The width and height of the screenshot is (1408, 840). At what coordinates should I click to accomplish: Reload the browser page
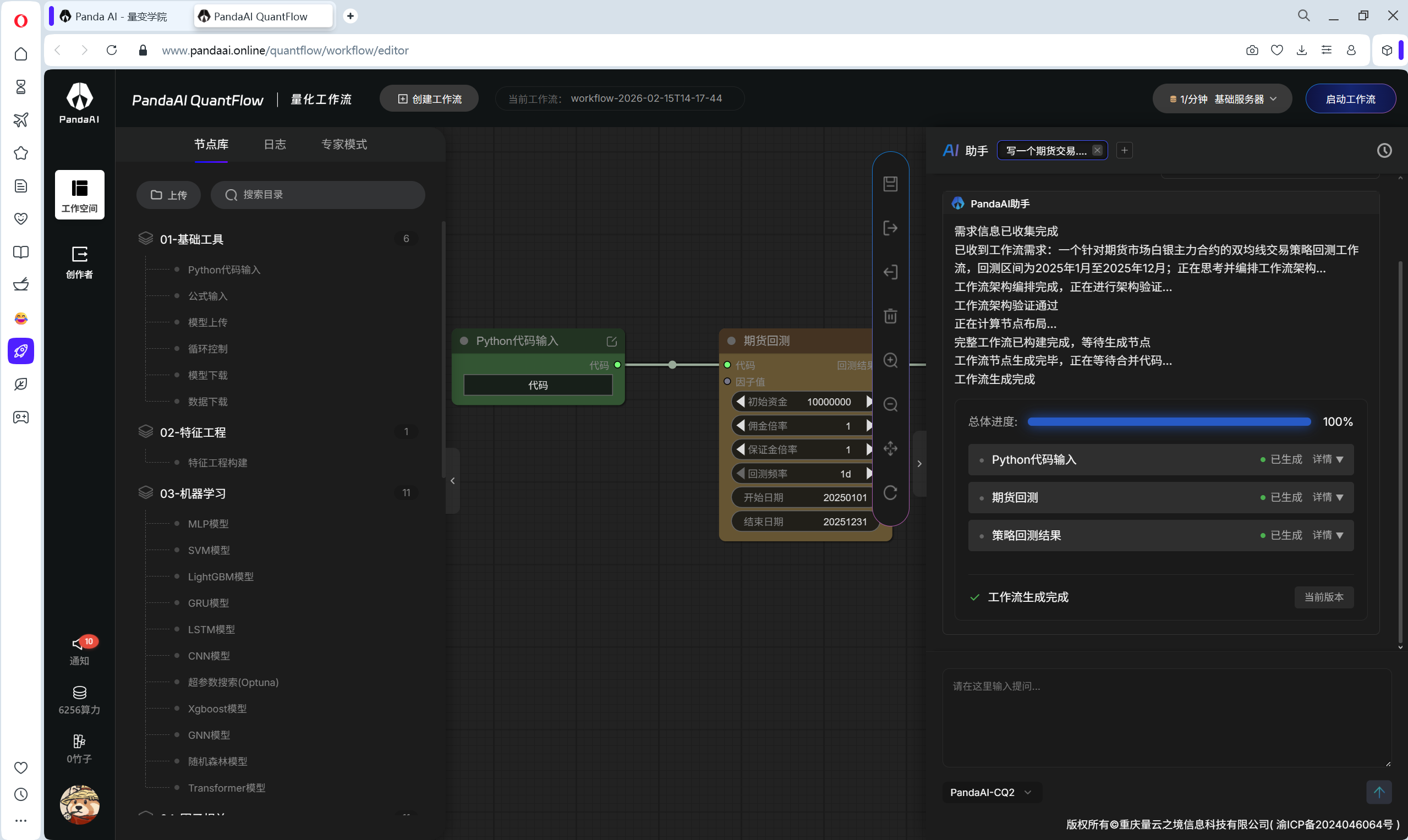pyautogui.click(x=112, y=51)
